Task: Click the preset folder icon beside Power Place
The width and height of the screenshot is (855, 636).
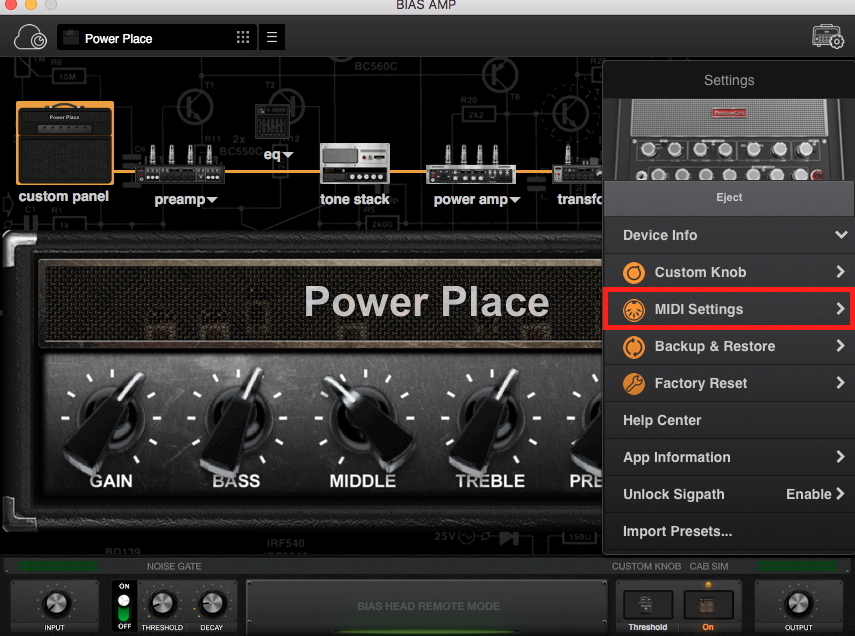Action: 71,38
